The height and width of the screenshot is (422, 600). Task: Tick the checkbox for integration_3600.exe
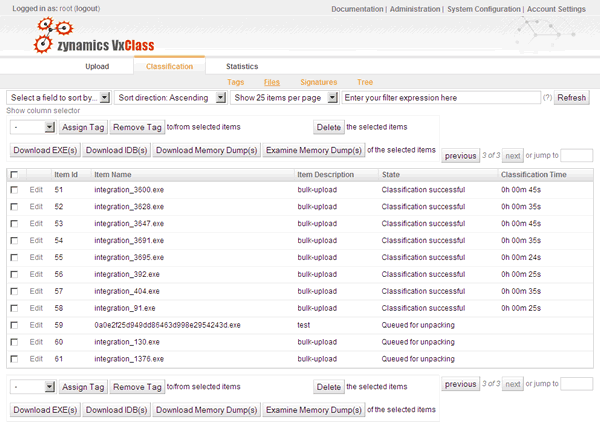14,189
